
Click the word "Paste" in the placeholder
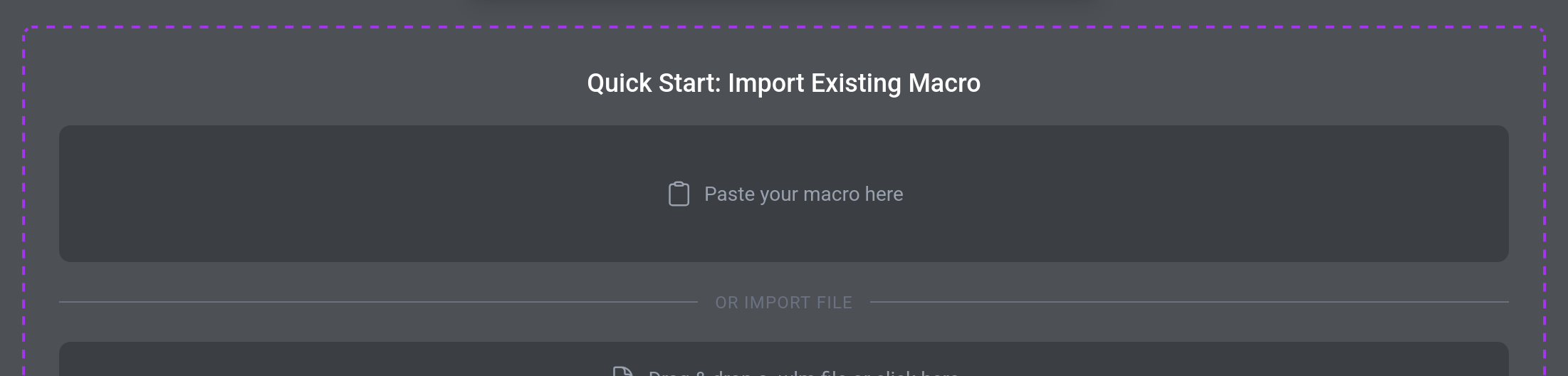point(728,194)
